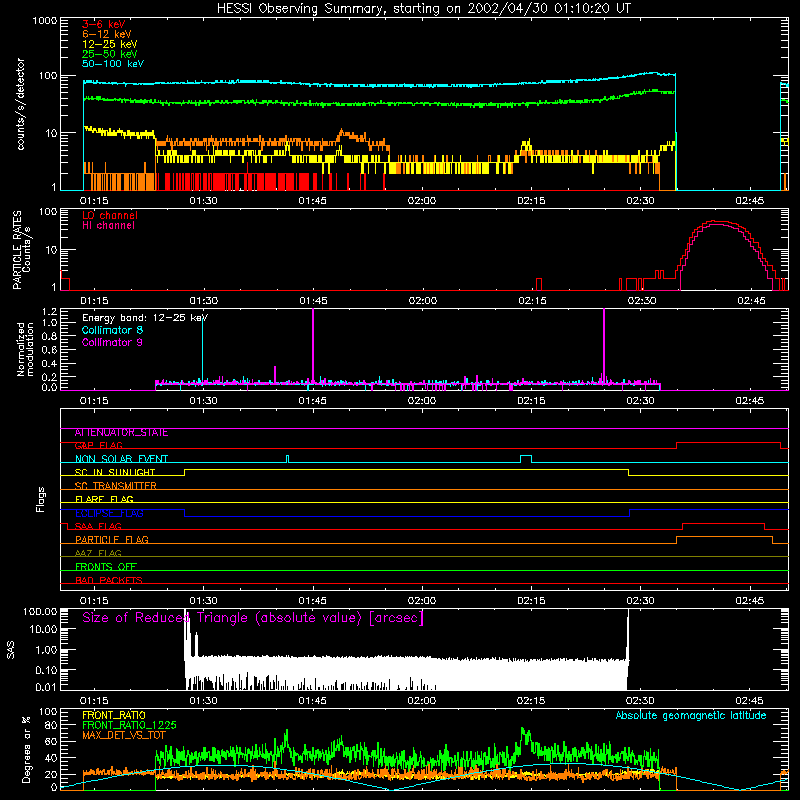Click the ECLIPSE_FLAG label
The image size is (800, 800).
coord(109,513)
